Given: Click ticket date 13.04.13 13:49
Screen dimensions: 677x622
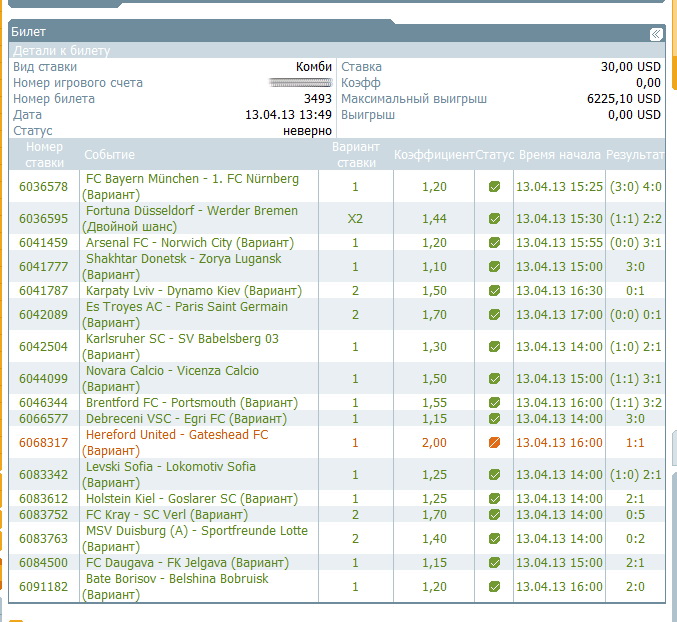Looking at the screenshot, I should pos(288,114).
